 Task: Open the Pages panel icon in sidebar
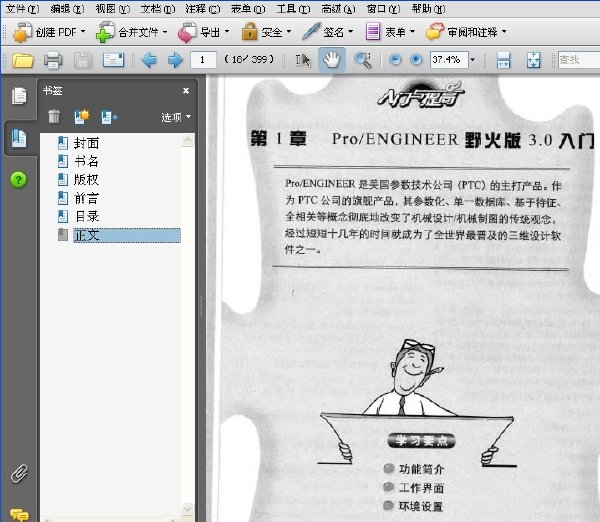[19, 96]
